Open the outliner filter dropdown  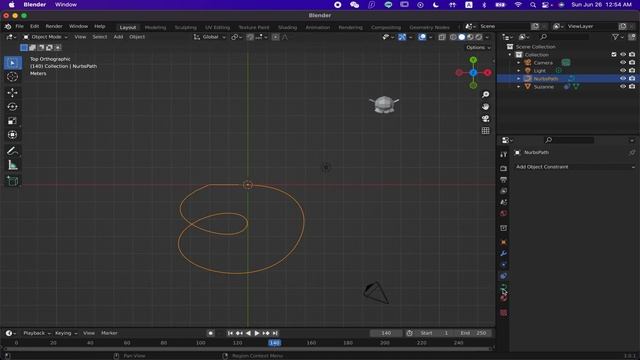pos(617,37)
